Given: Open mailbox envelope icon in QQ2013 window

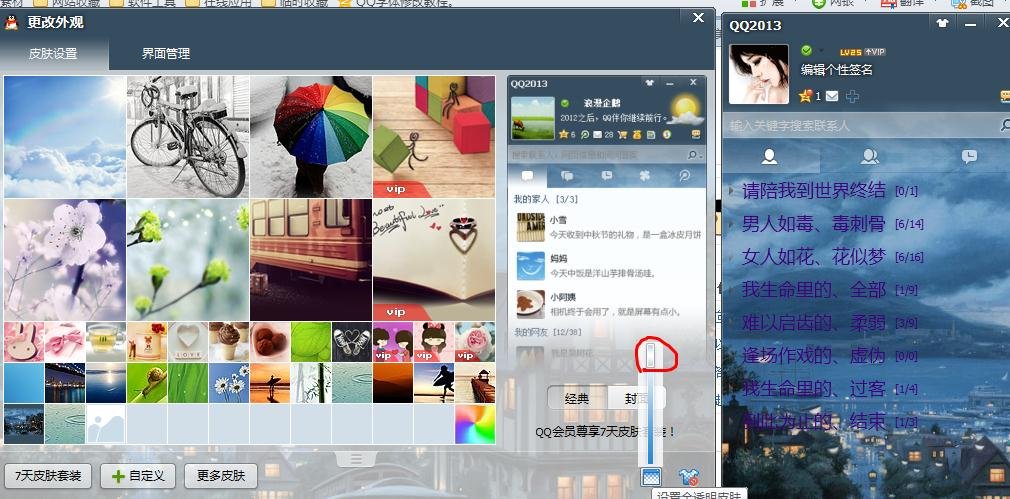Looking at the screenshot, I should pos(832,96).
